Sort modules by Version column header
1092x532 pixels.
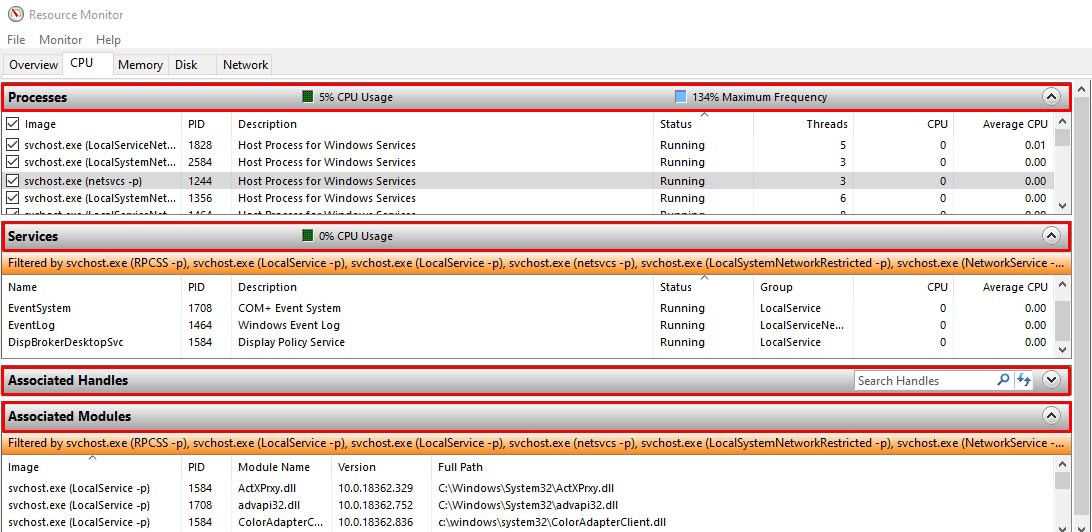point(382,467)
